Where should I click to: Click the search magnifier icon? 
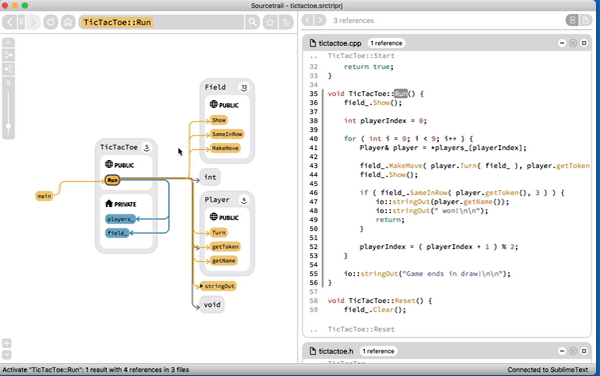252,22
